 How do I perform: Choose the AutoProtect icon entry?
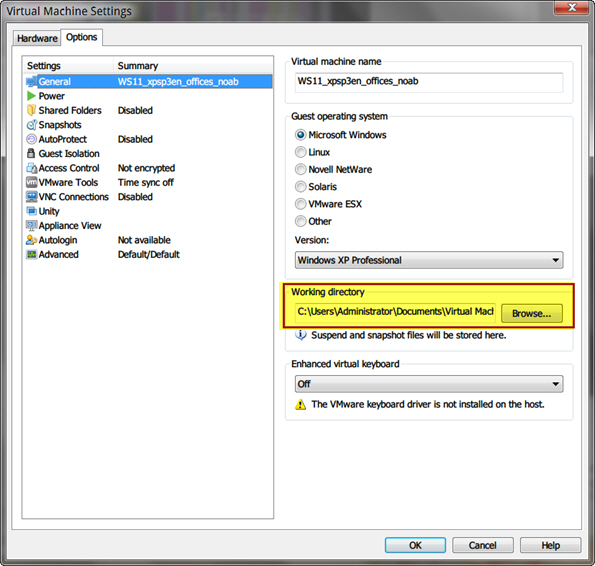(31, 139)
